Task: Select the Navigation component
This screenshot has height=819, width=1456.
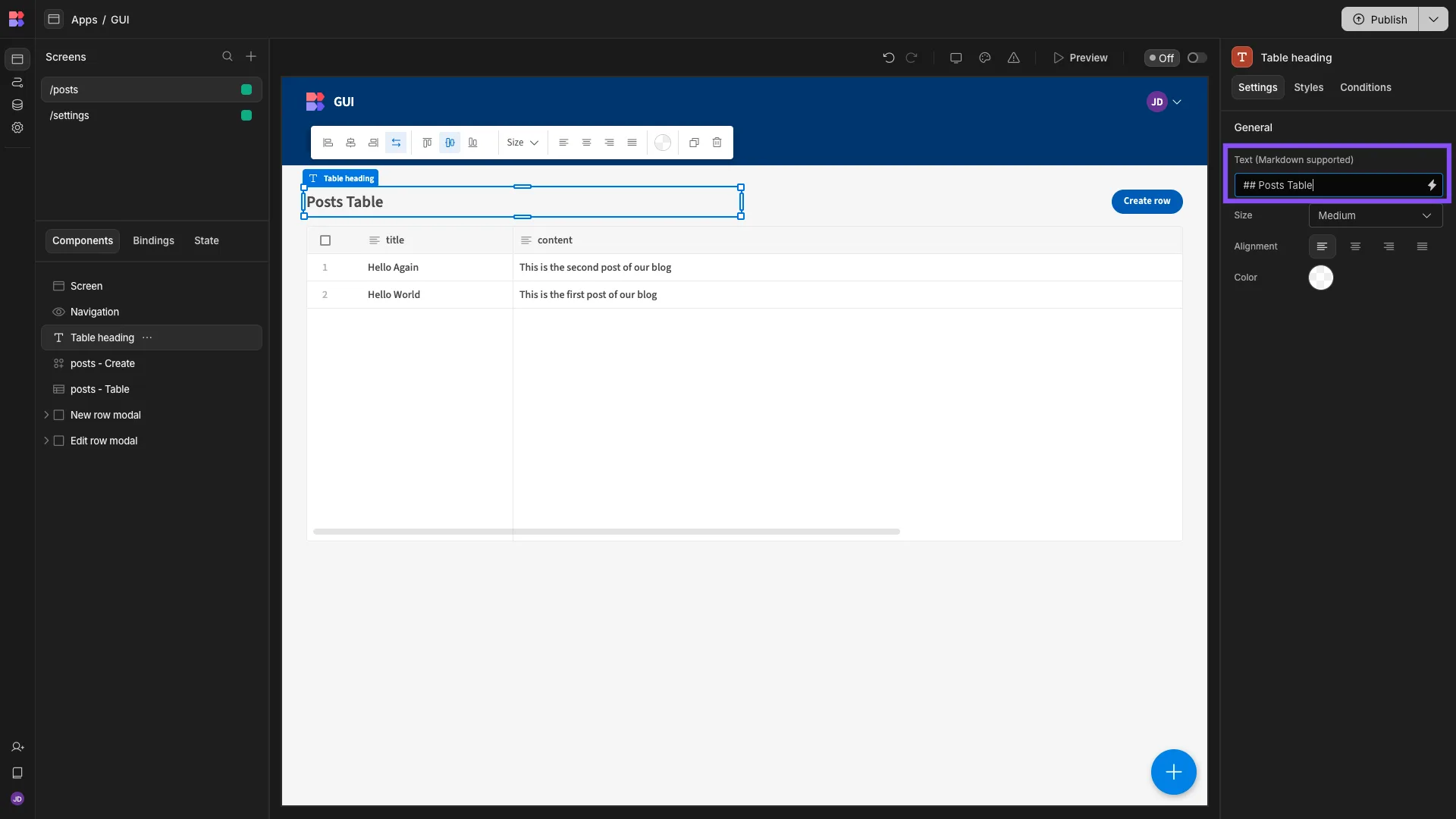Action: pyautogui.click(x=151, y=312)
